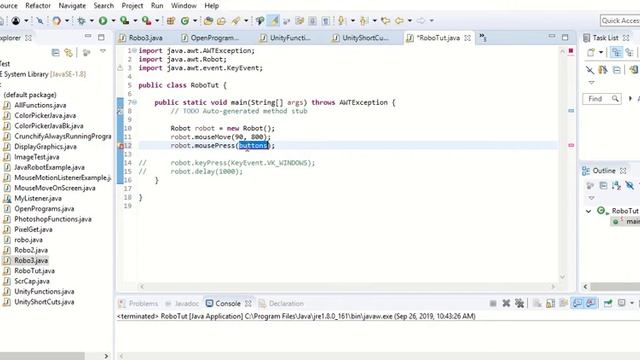The image size is (640, 360).
Task: Open Task List view menu triangle
Action: click(x=591, y=82)
